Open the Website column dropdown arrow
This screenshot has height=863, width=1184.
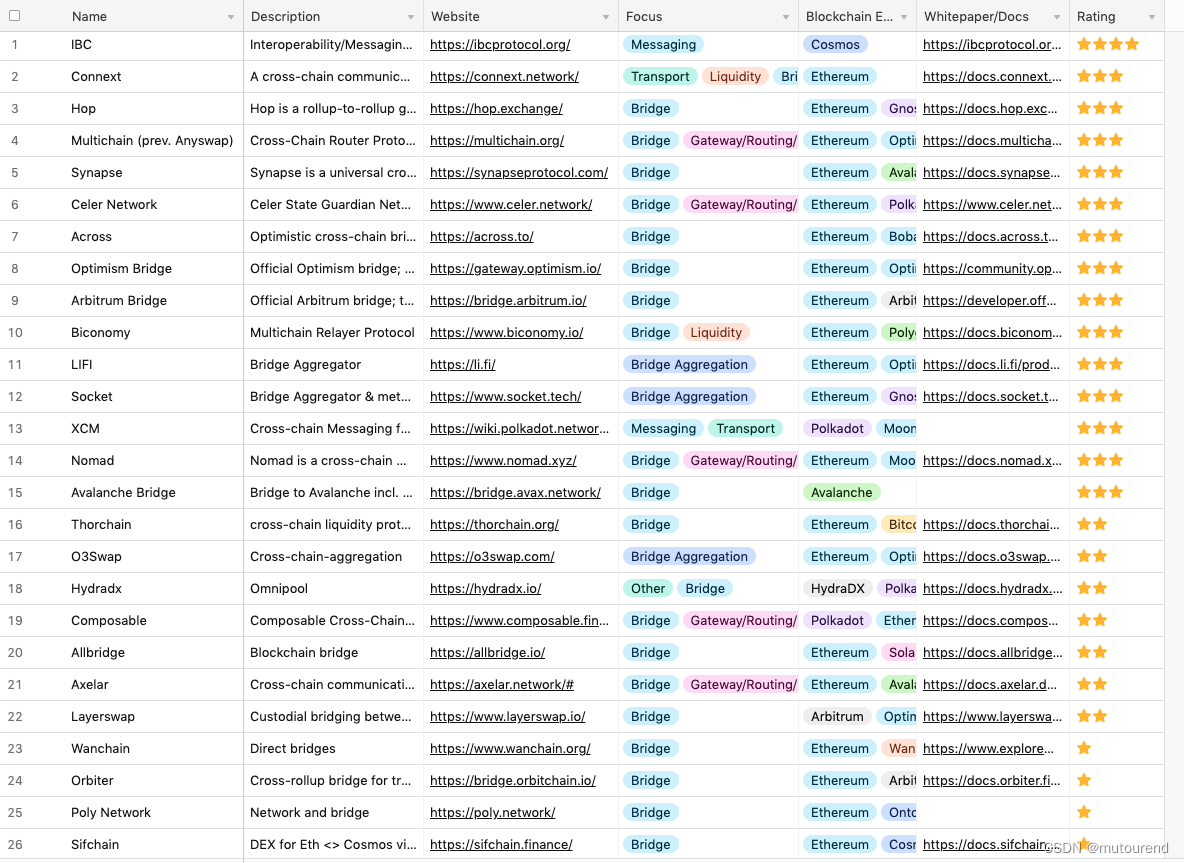click(x=606, y=17)
